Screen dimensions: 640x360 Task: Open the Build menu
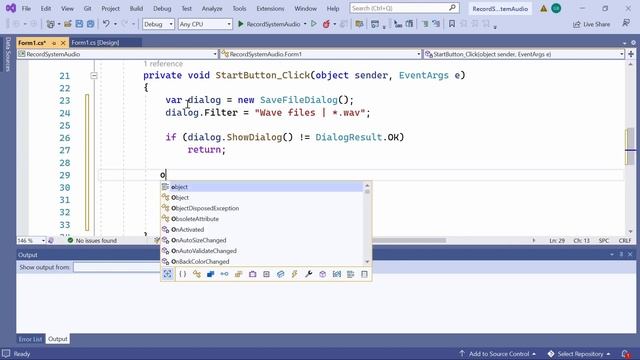pos(136,8)
